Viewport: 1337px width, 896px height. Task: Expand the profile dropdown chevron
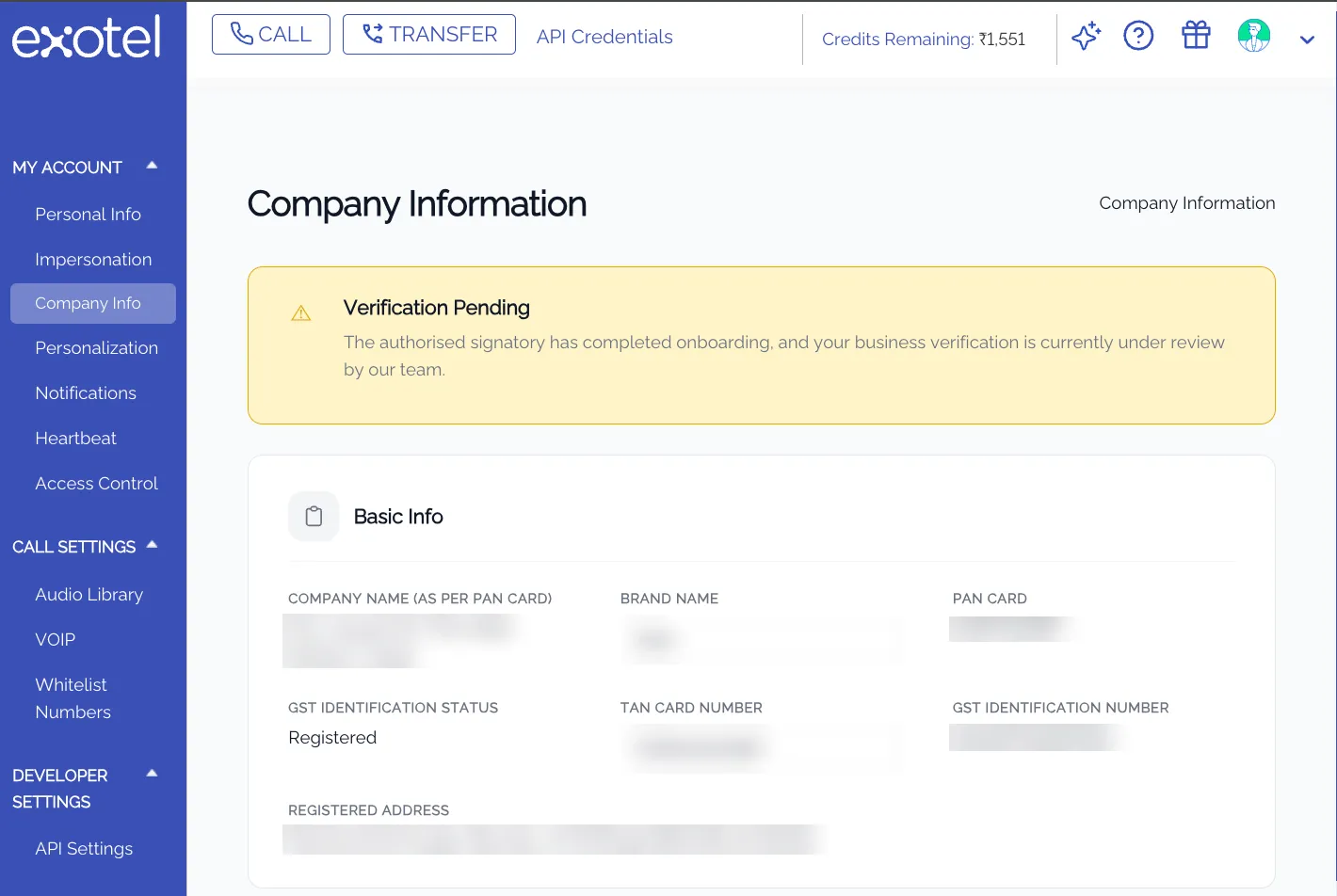click(x=1307, y=40)
